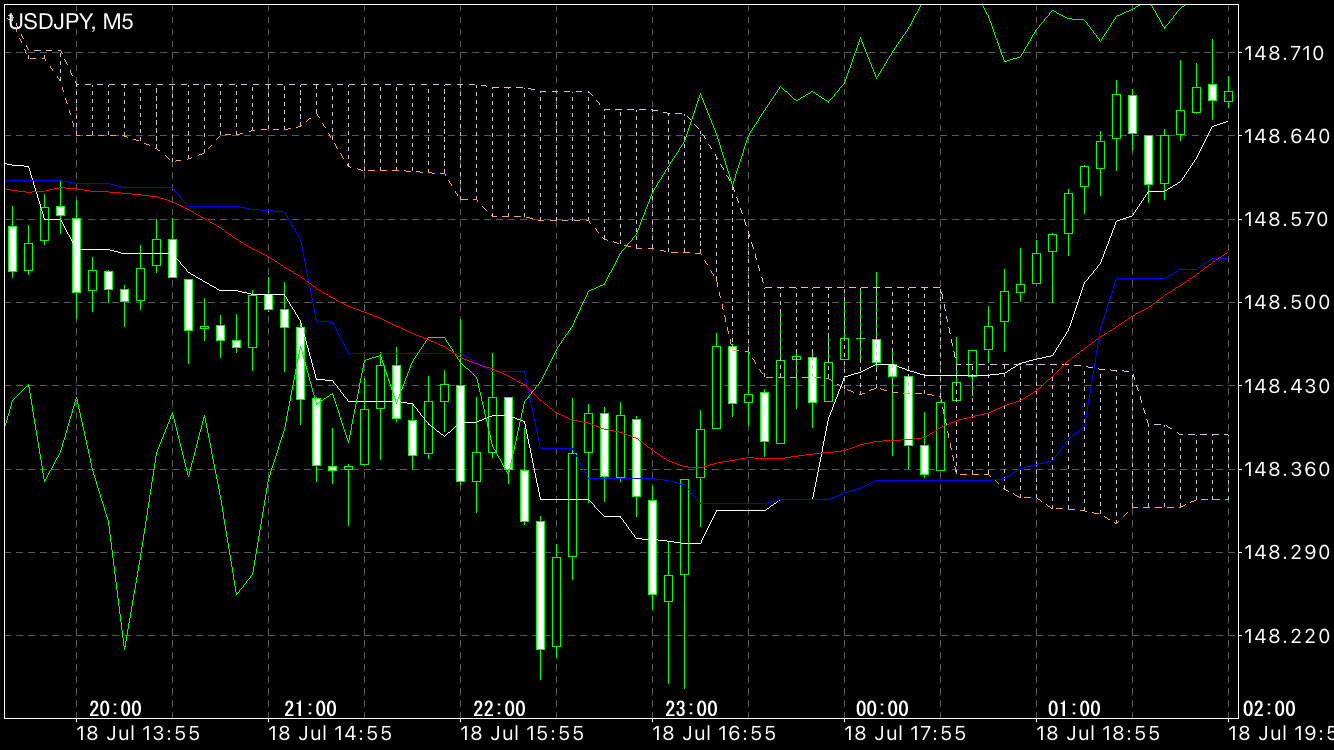This screenshot has height=750, width=1334.
Task: Select the 148.360 price label
Action: pos(1287,468)
